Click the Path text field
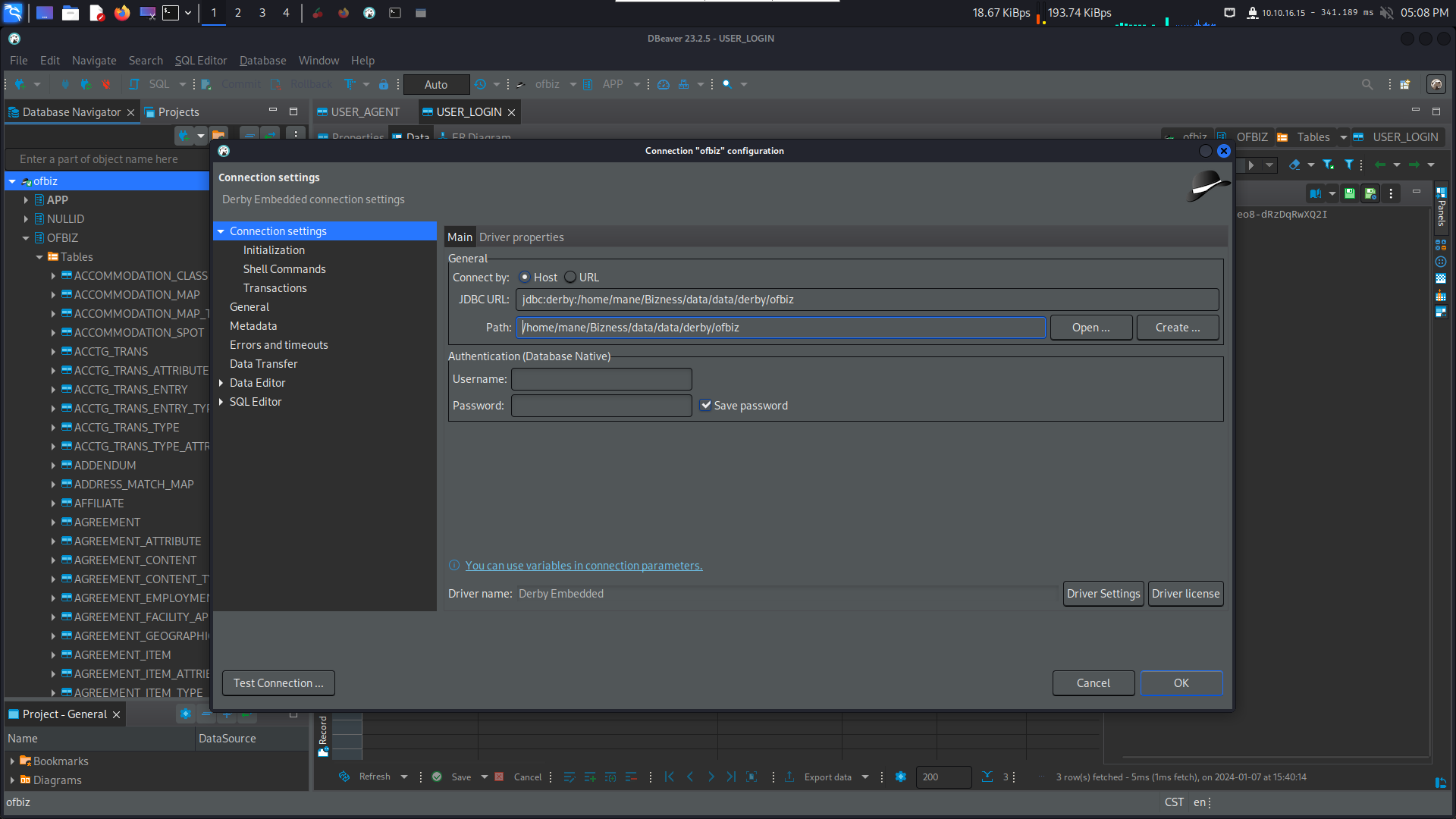Screen dimensions: 1456x819 pos(781,328)
